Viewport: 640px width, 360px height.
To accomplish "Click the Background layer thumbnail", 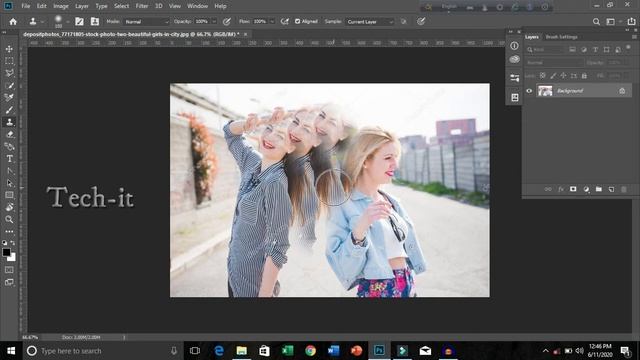I will 545,91.
